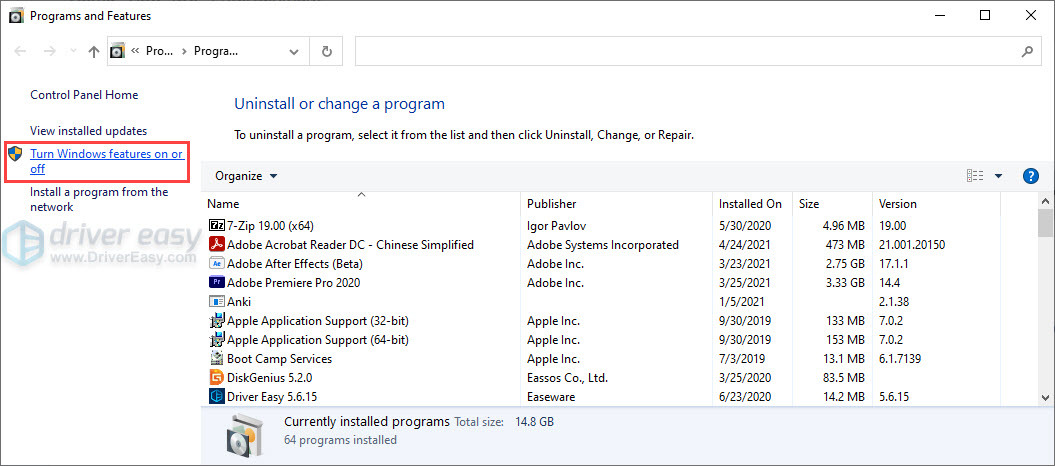The width and height of the screenshot is (1055, 466).
Task: Open Turn Windows features on or off
Action: [106, 161]
